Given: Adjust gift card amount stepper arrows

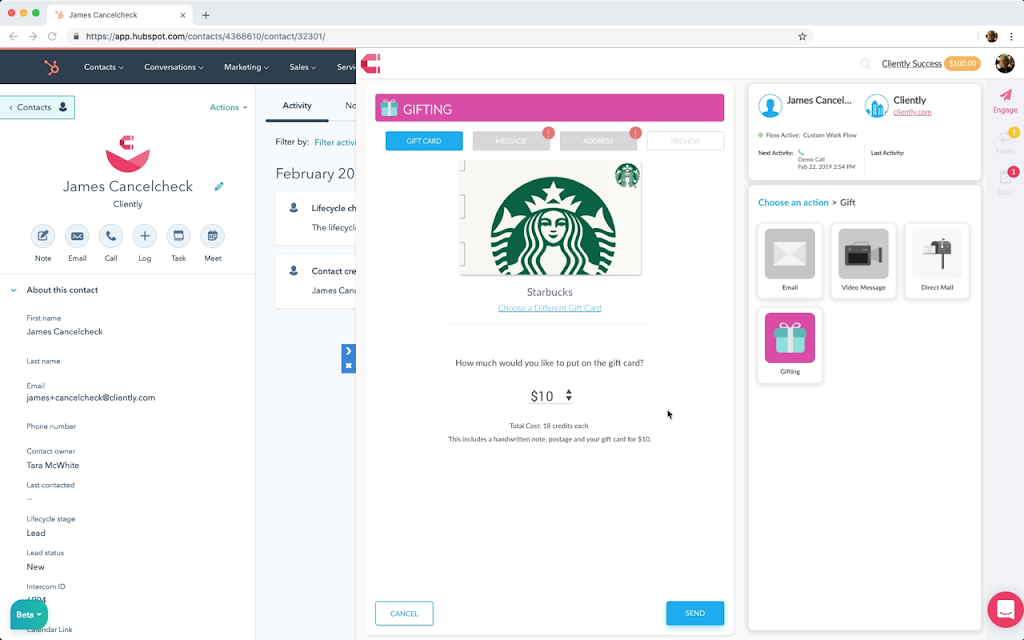Looking at the screenshot, I should (x=569, y=395).
